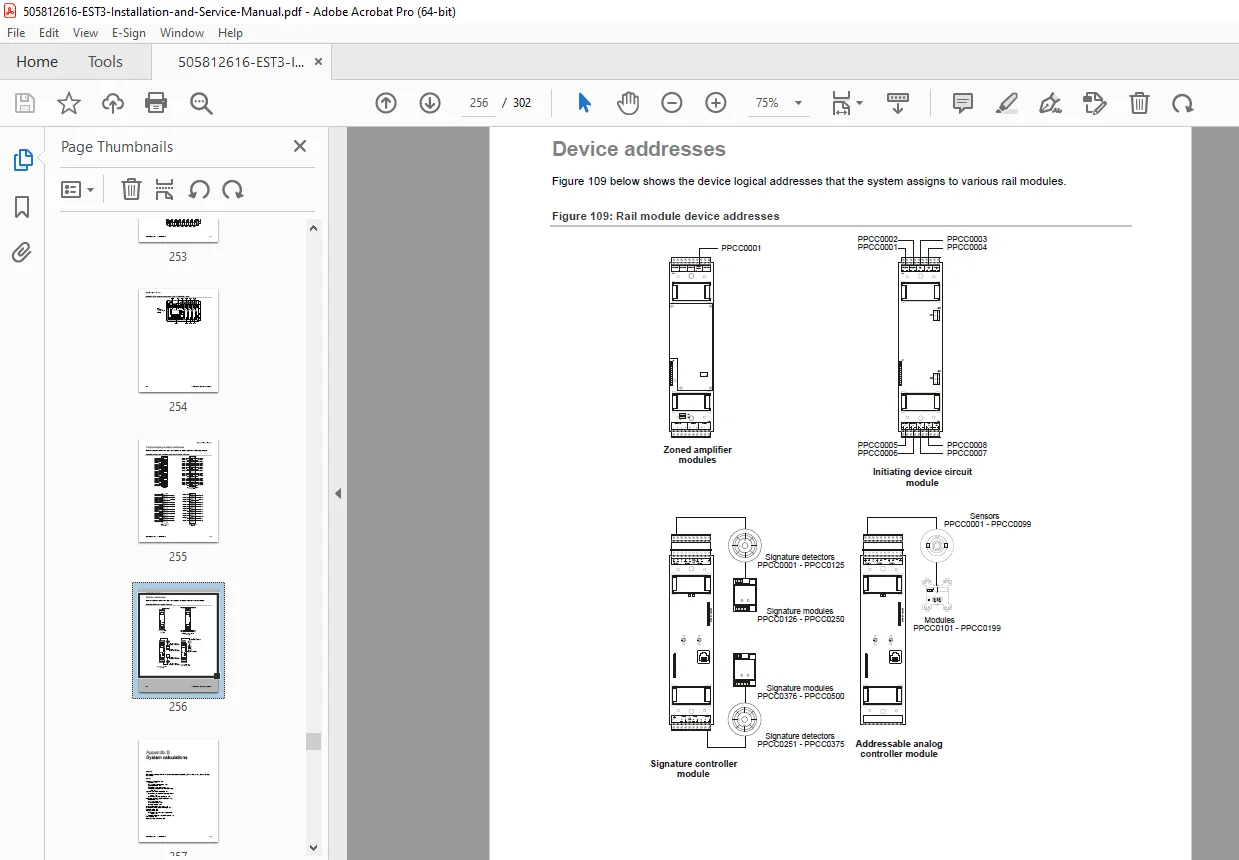The height and width of the screenshot is (860, 1239).
Task: Click the 'Signature controller module' label
Action: 693,768
